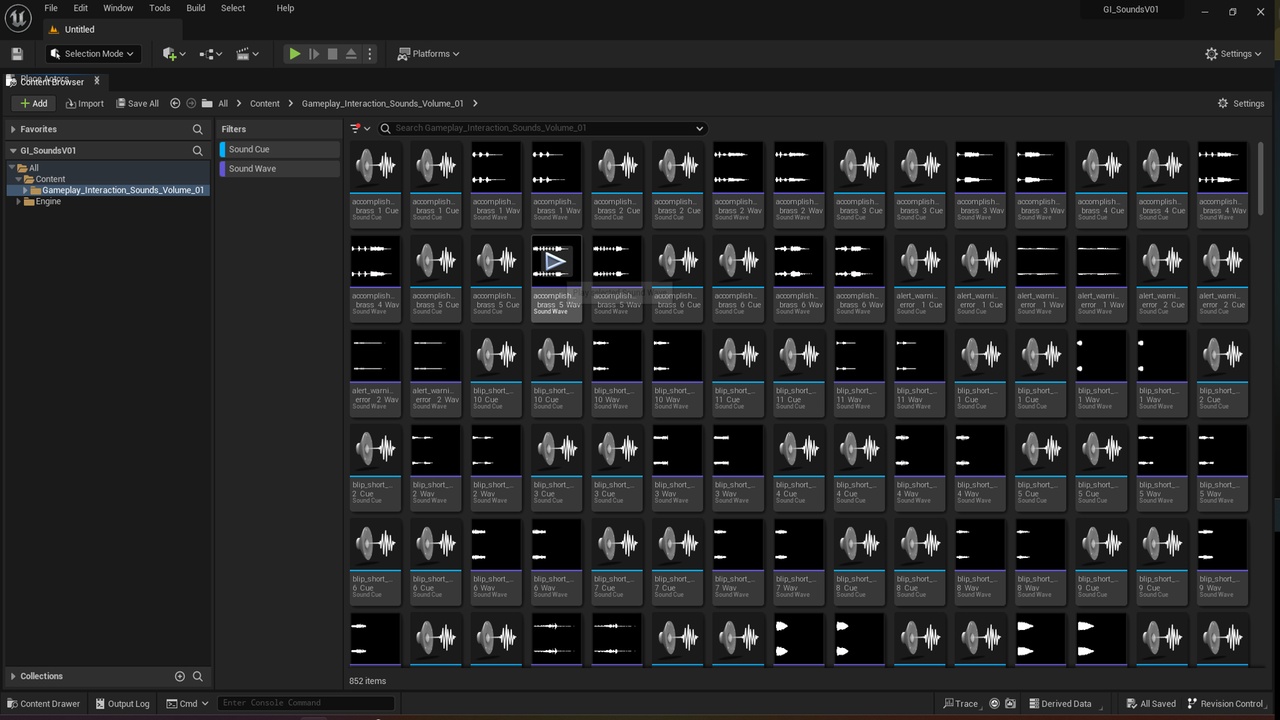The height and width of the screenshot is (720, 1280).
Task: Open the Select menu
Action: click(x=233, y=8)
